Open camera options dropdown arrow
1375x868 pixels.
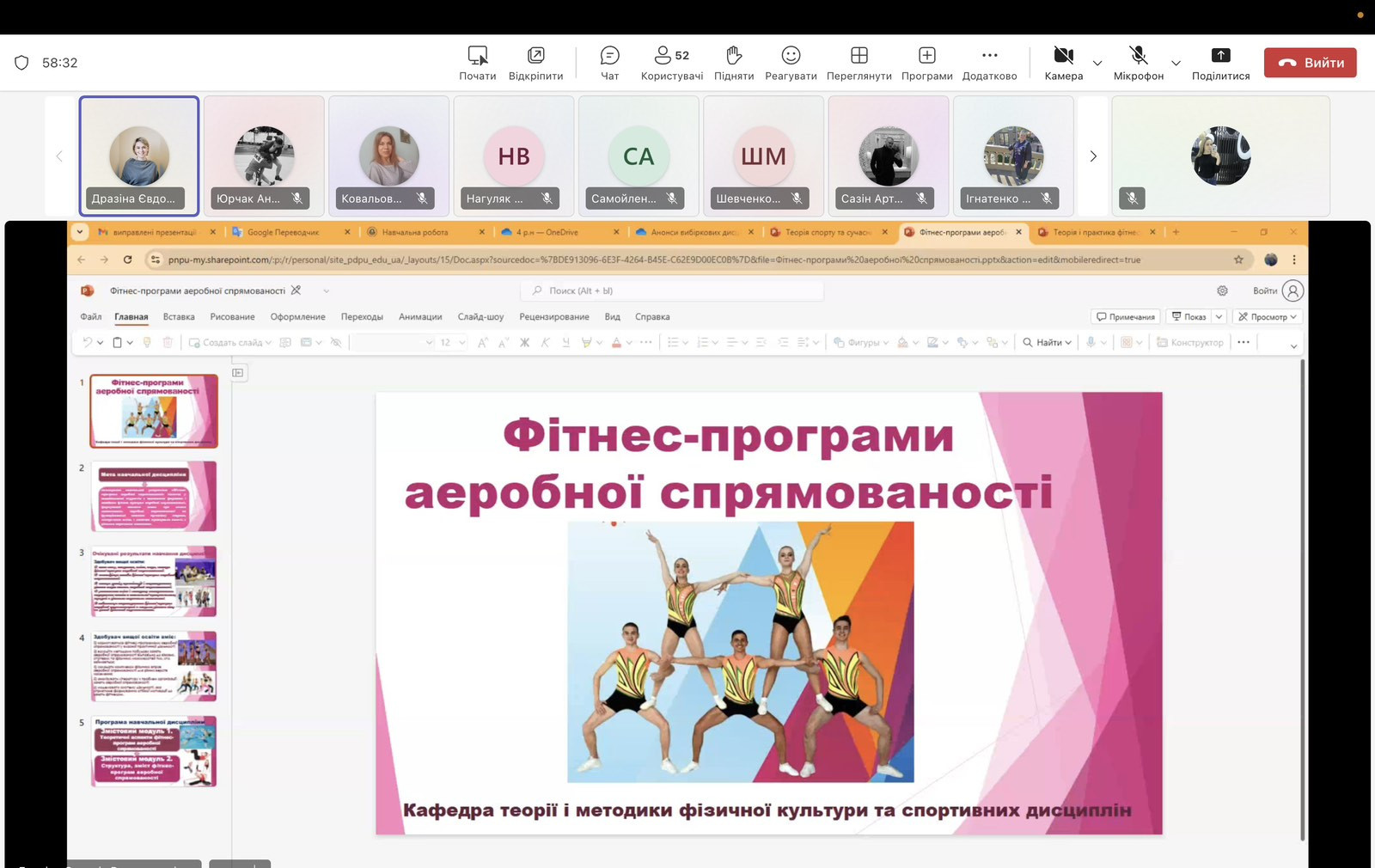1097,63
